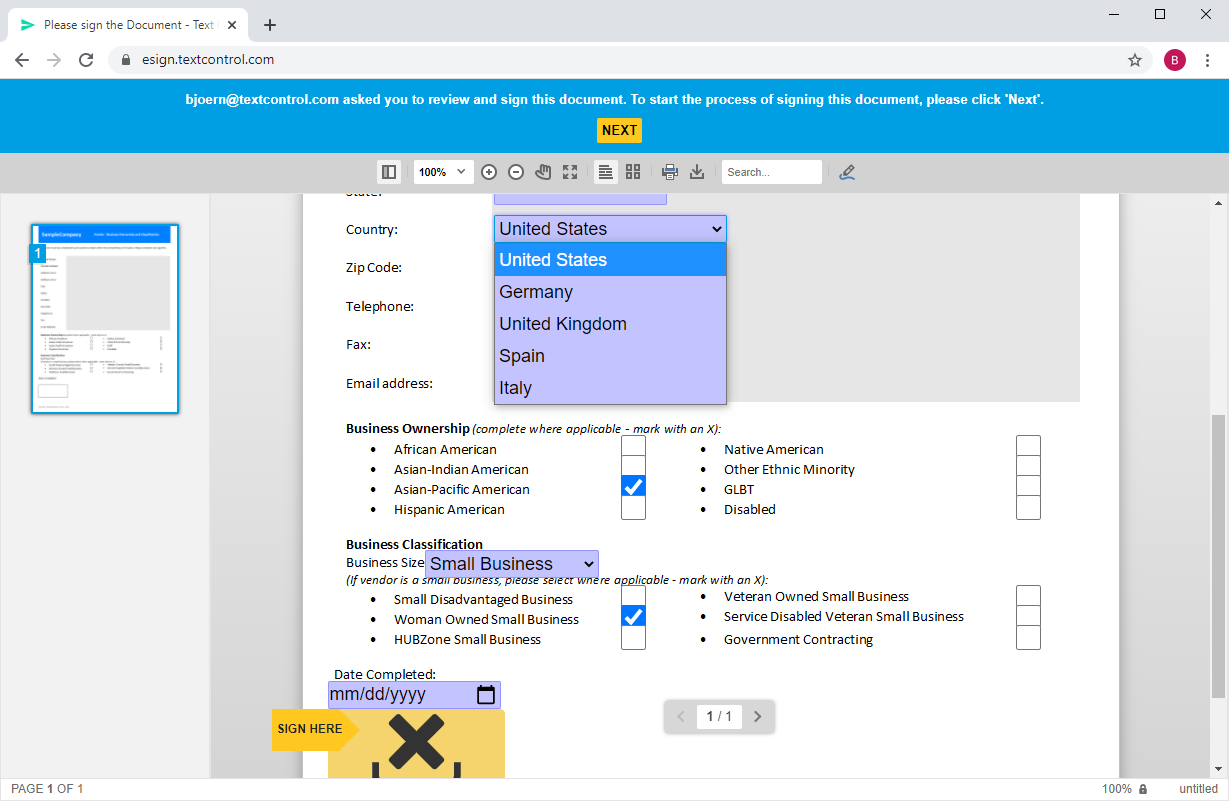1229x801 pixels.
Task: Open the Chrome browser menu
Action: 1208,60
